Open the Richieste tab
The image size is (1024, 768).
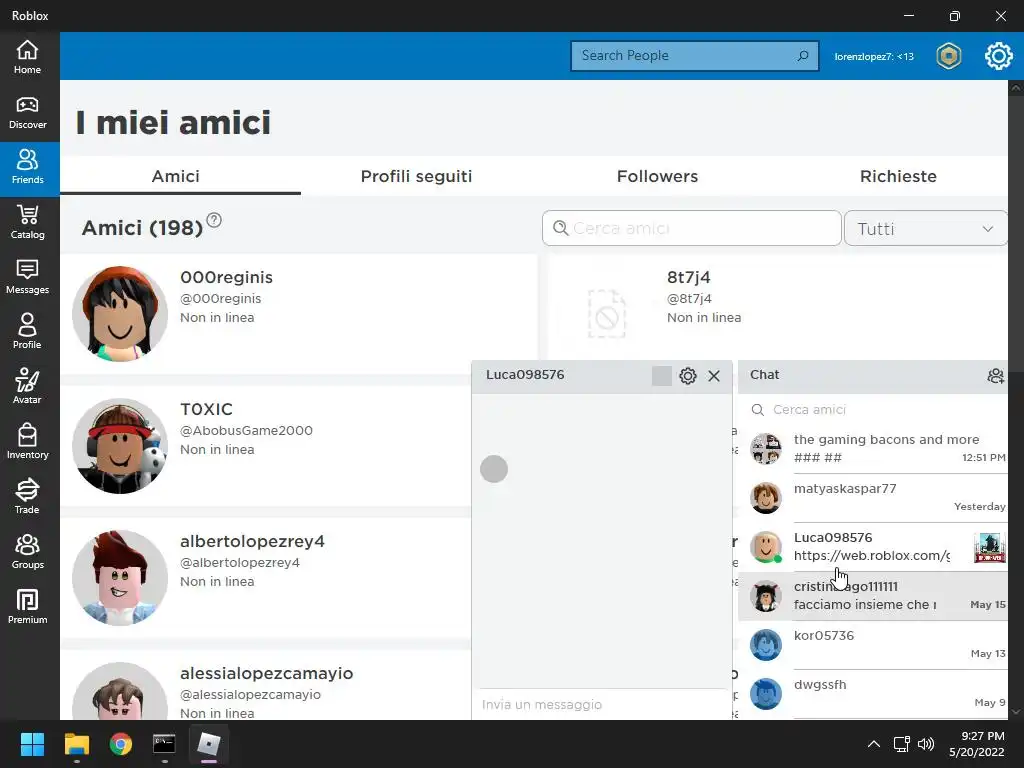pyautogui.click(x=898, y=176)
